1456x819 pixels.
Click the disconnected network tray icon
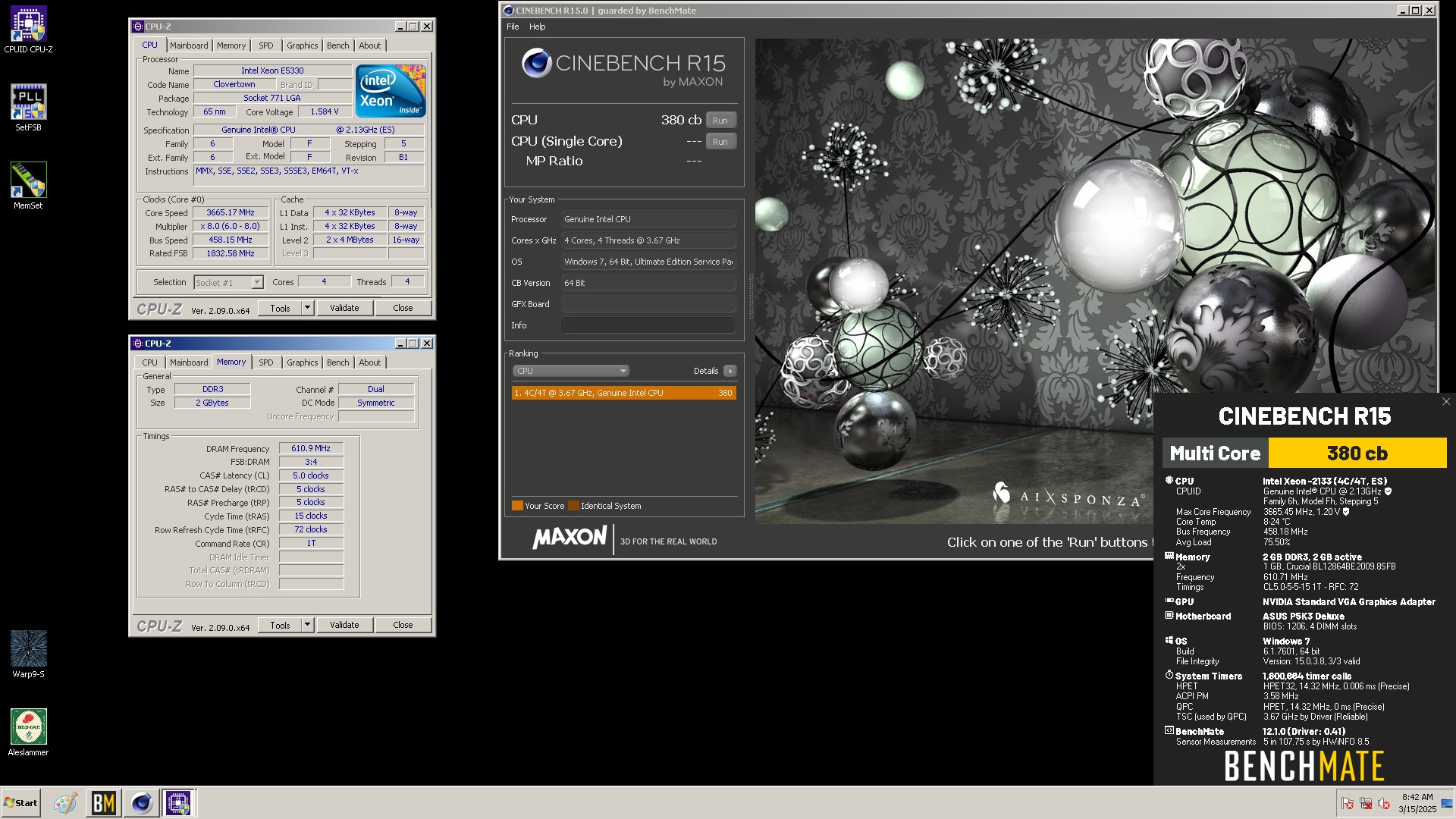(x=1366, y=804)
